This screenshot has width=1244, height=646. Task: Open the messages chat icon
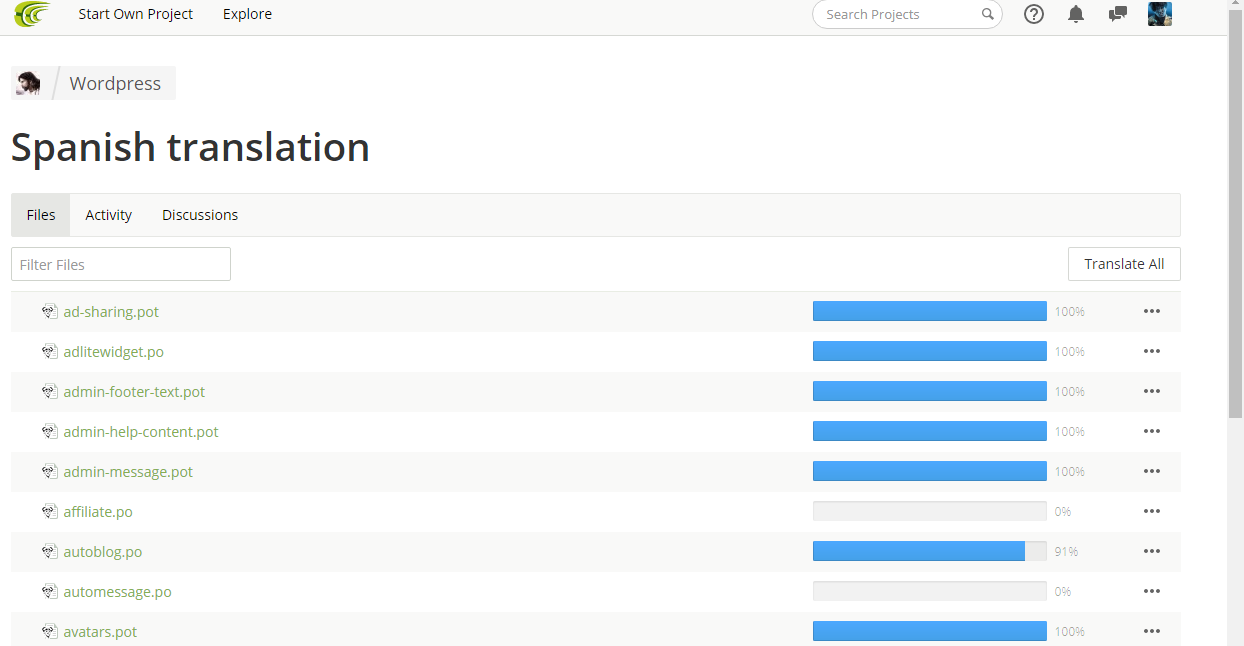coord(1118,14)
